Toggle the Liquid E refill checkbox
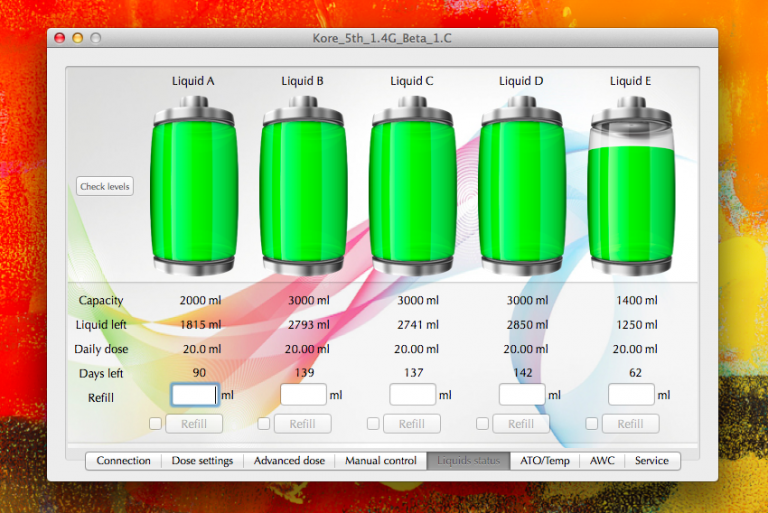 (x=592, y=424)
